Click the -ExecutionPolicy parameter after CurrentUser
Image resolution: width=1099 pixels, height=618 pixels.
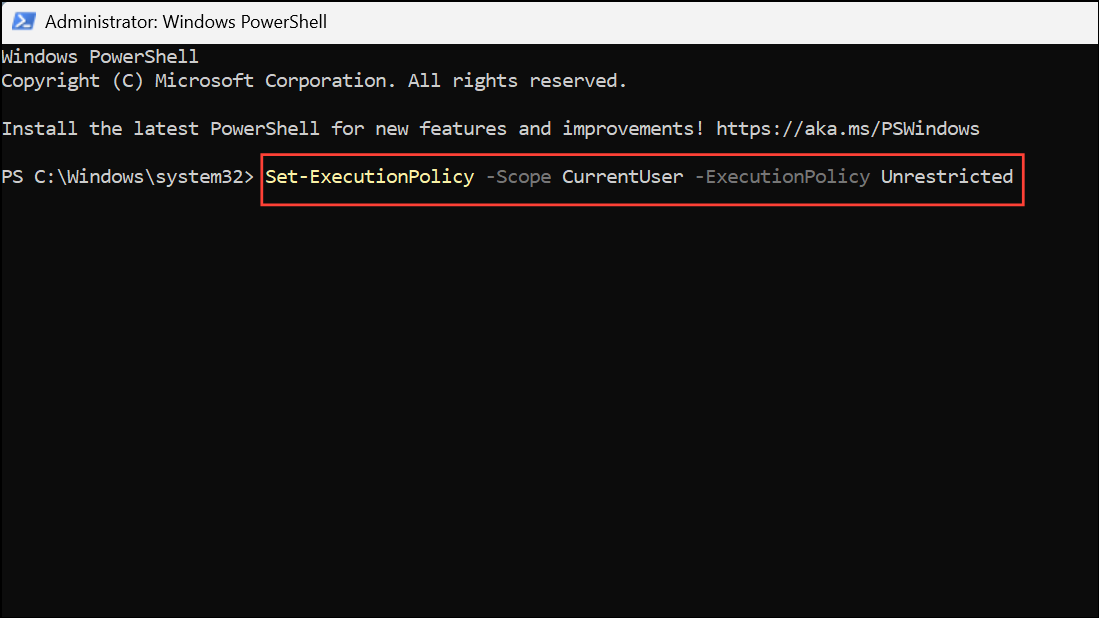(x=782, y=177)
